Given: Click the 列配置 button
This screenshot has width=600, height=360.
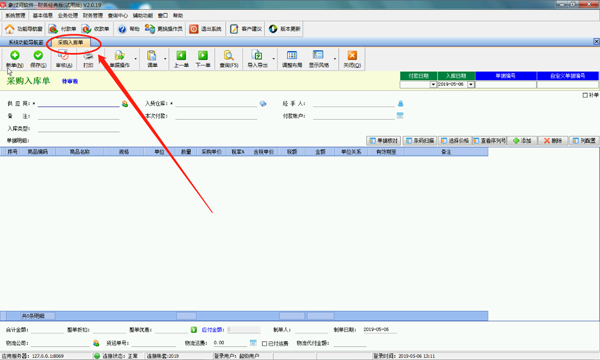Looking at the screenshot, I should coord(584,141).
